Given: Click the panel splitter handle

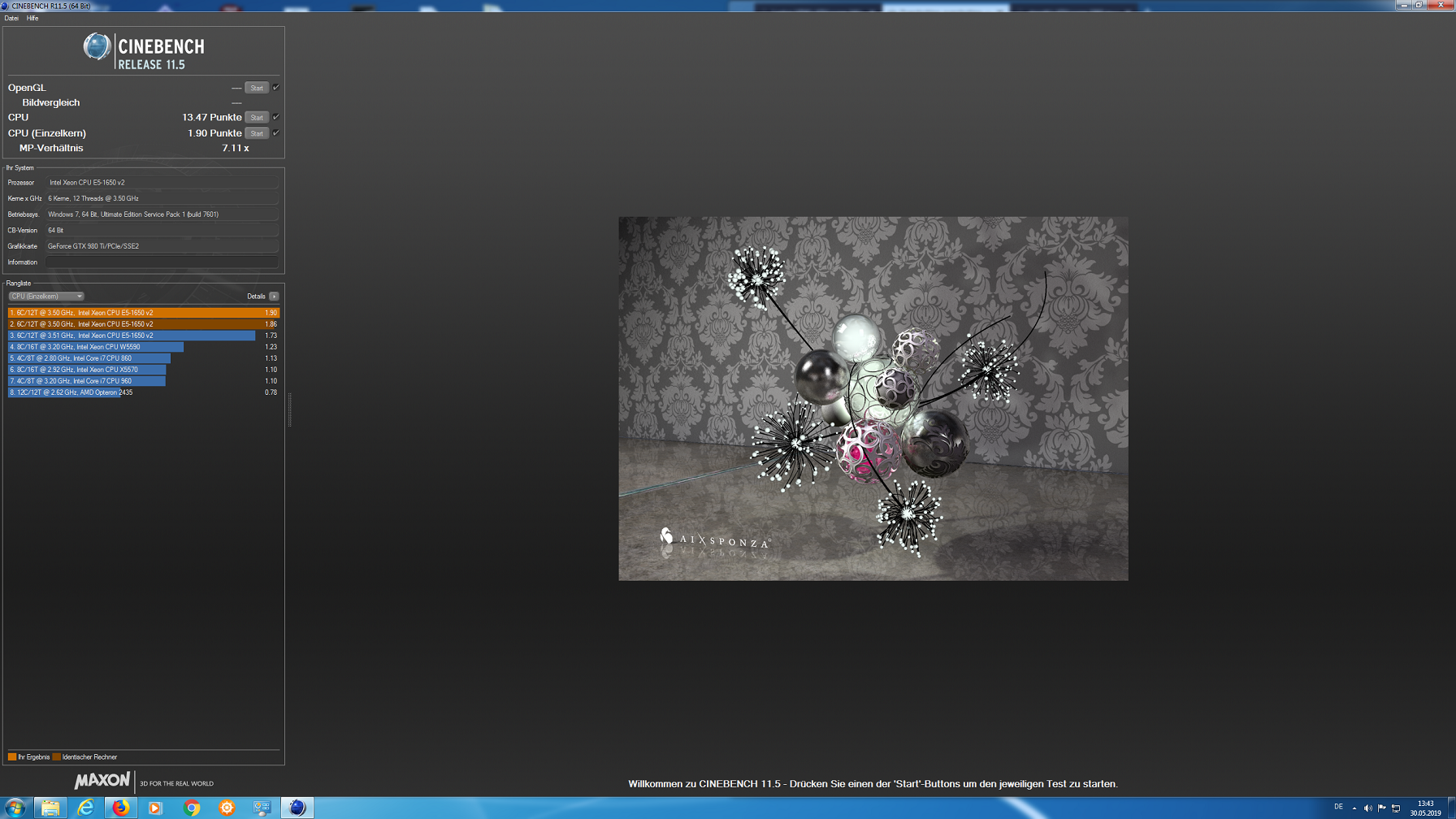Looking at the screenshot, I should point(289,409).
